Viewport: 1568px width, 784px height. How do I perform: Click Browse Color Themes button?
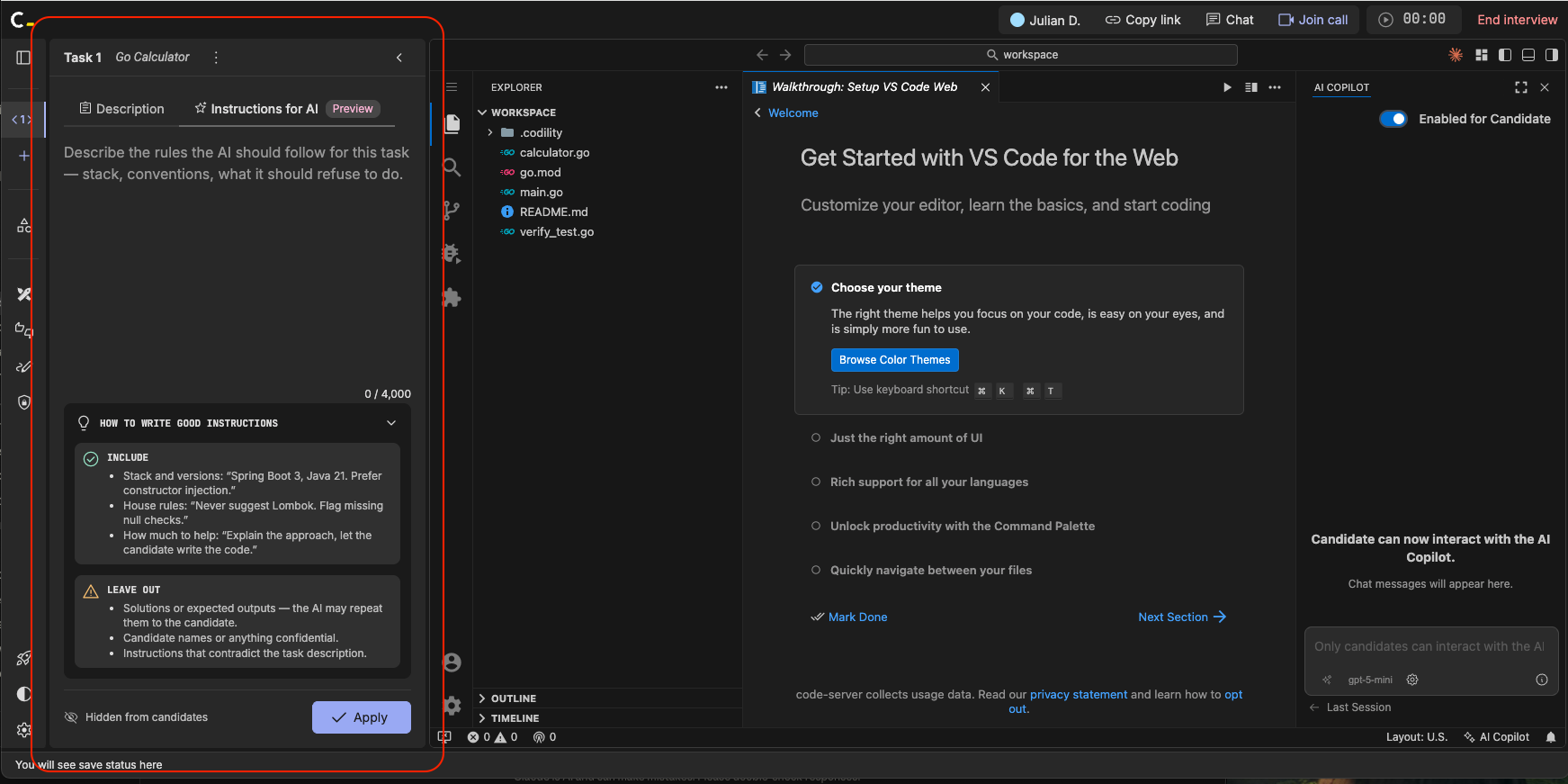[x=895, y=360]
